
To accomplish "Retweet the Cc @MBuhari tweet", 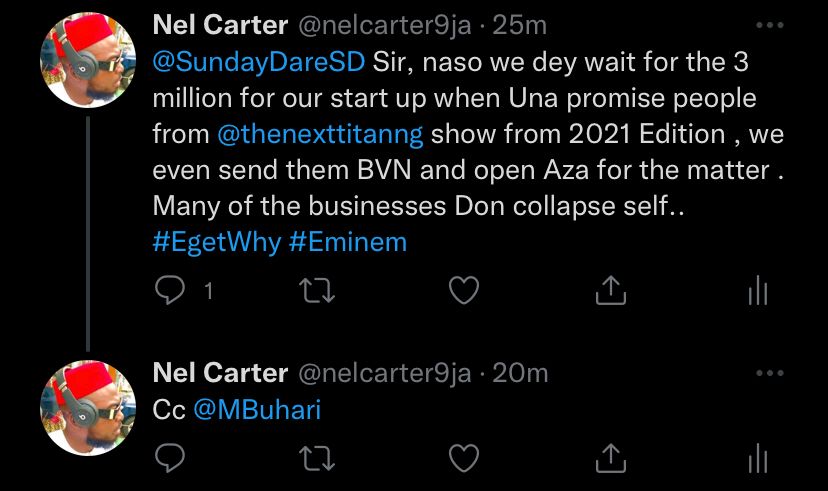I will coord(316,459).
